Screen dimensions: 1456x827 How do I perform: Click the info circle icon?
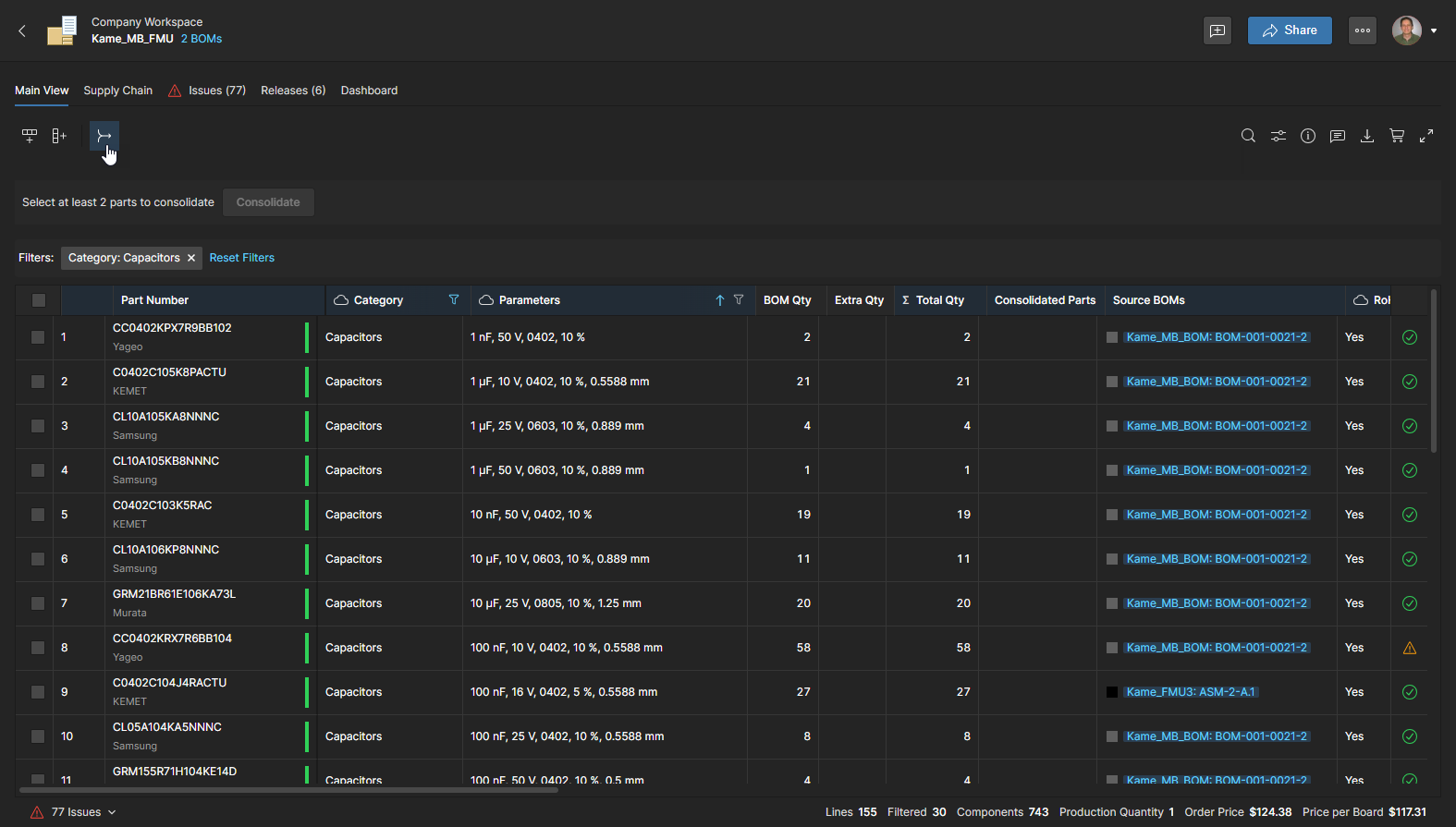(1307, 136)
